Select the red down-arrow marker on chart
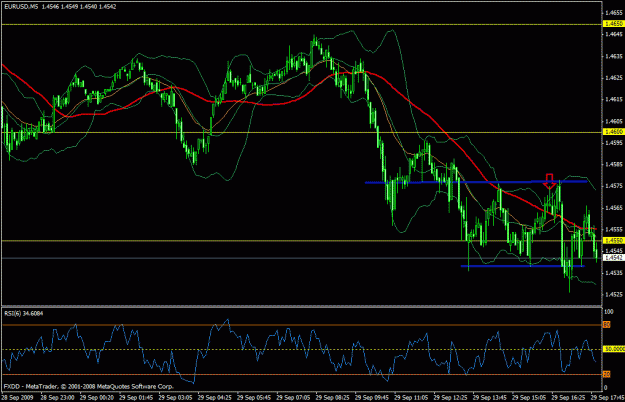625x402 pixels. coord(550,181)
